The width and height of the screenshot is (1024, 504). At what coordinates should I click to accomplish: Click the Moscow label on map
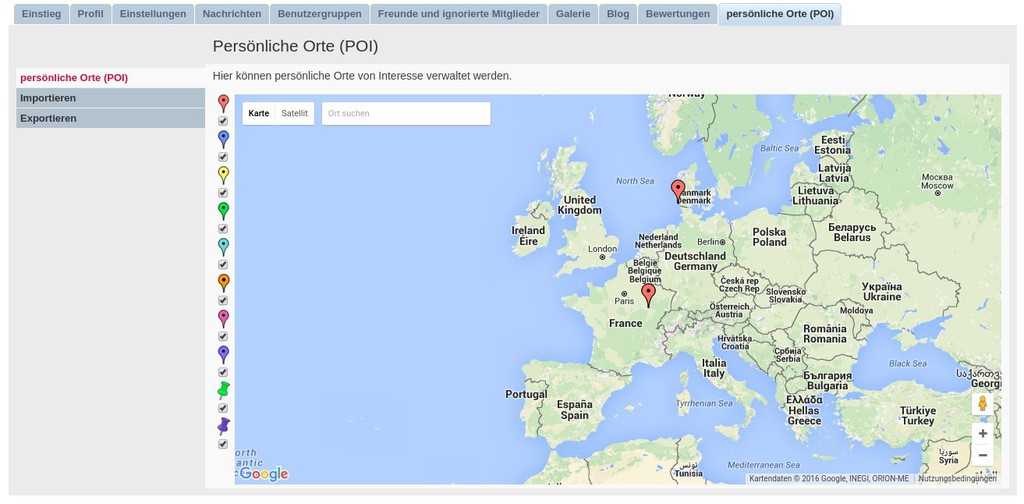[937, 181]
